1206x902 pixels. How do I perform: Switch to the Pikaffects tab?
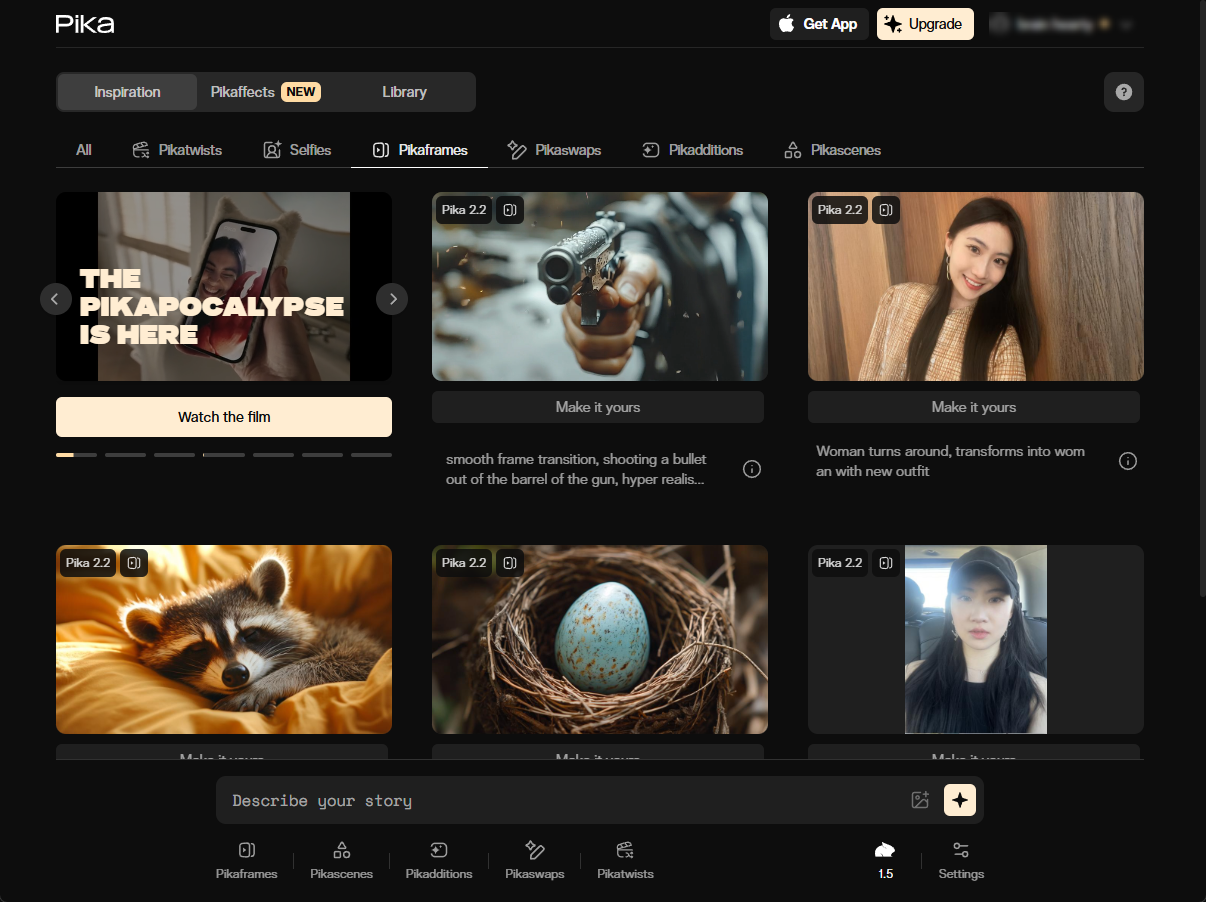coord(265,92)
